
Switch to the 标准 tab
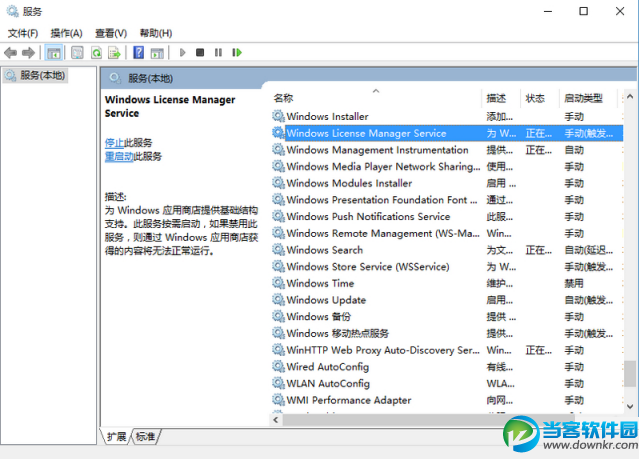145,437
